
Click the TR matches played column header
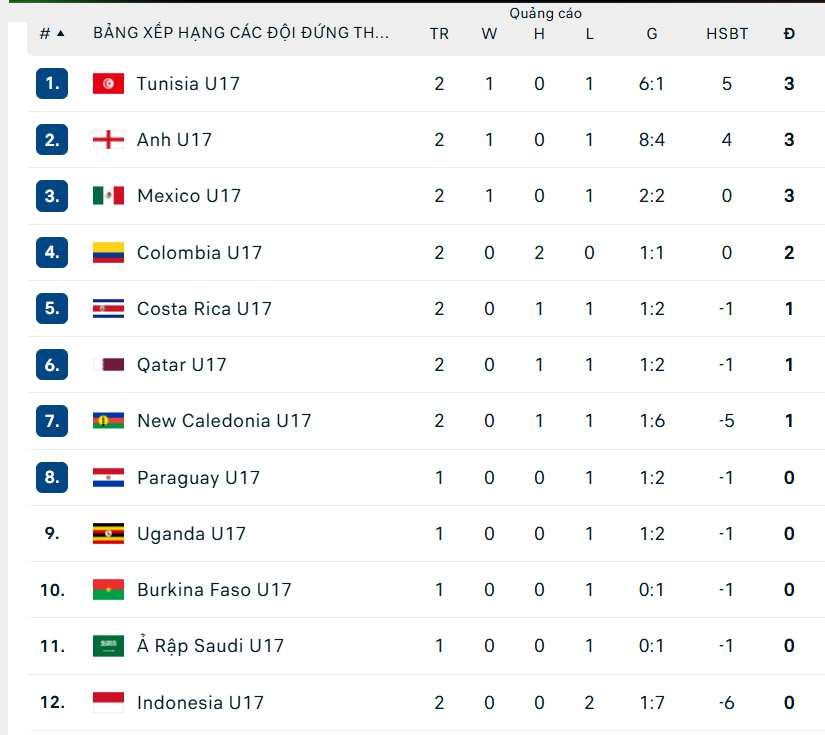coord(439,33)
